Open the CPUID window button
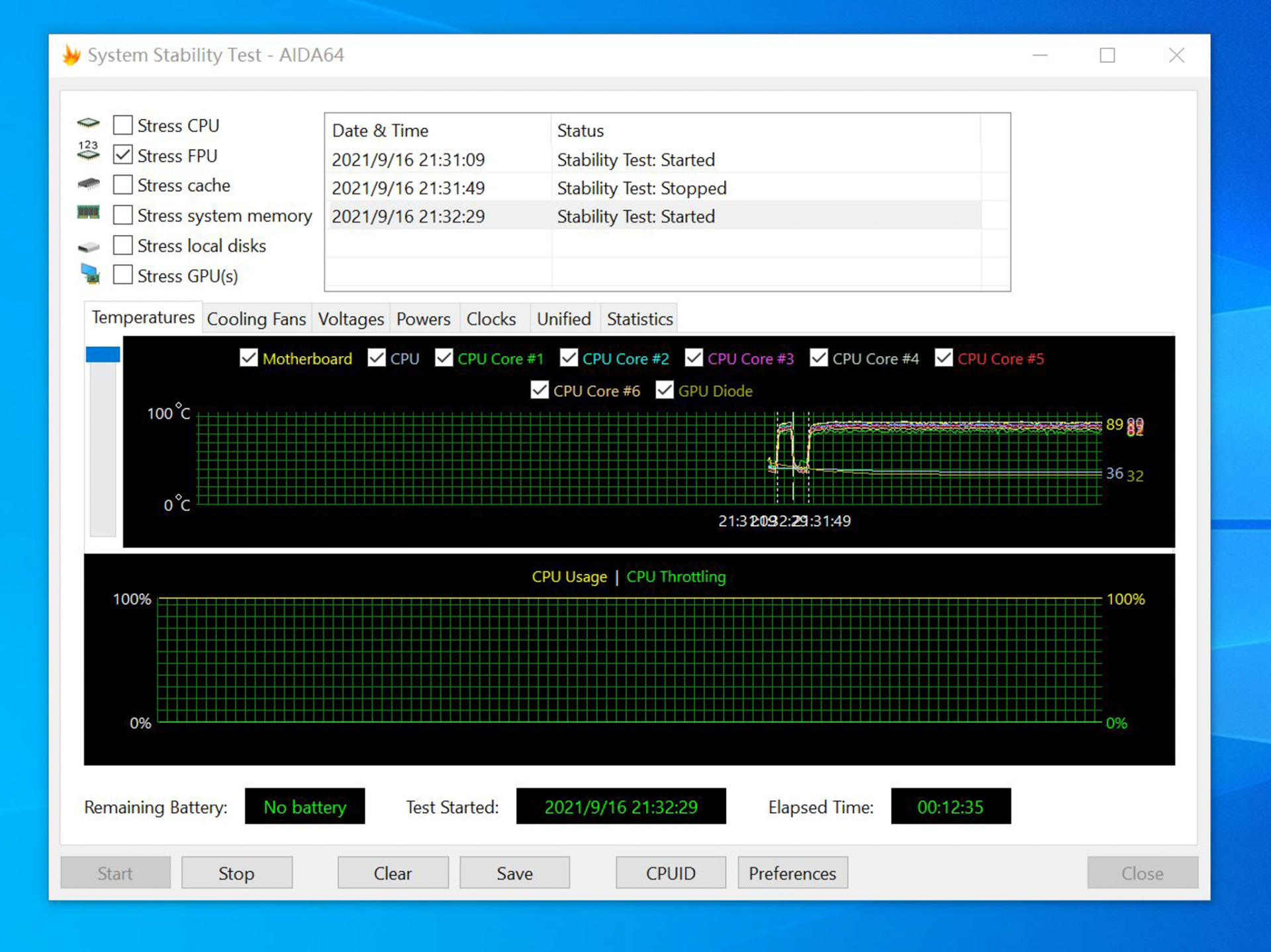This screenshot has height=952, width=1271. (670, 873)
